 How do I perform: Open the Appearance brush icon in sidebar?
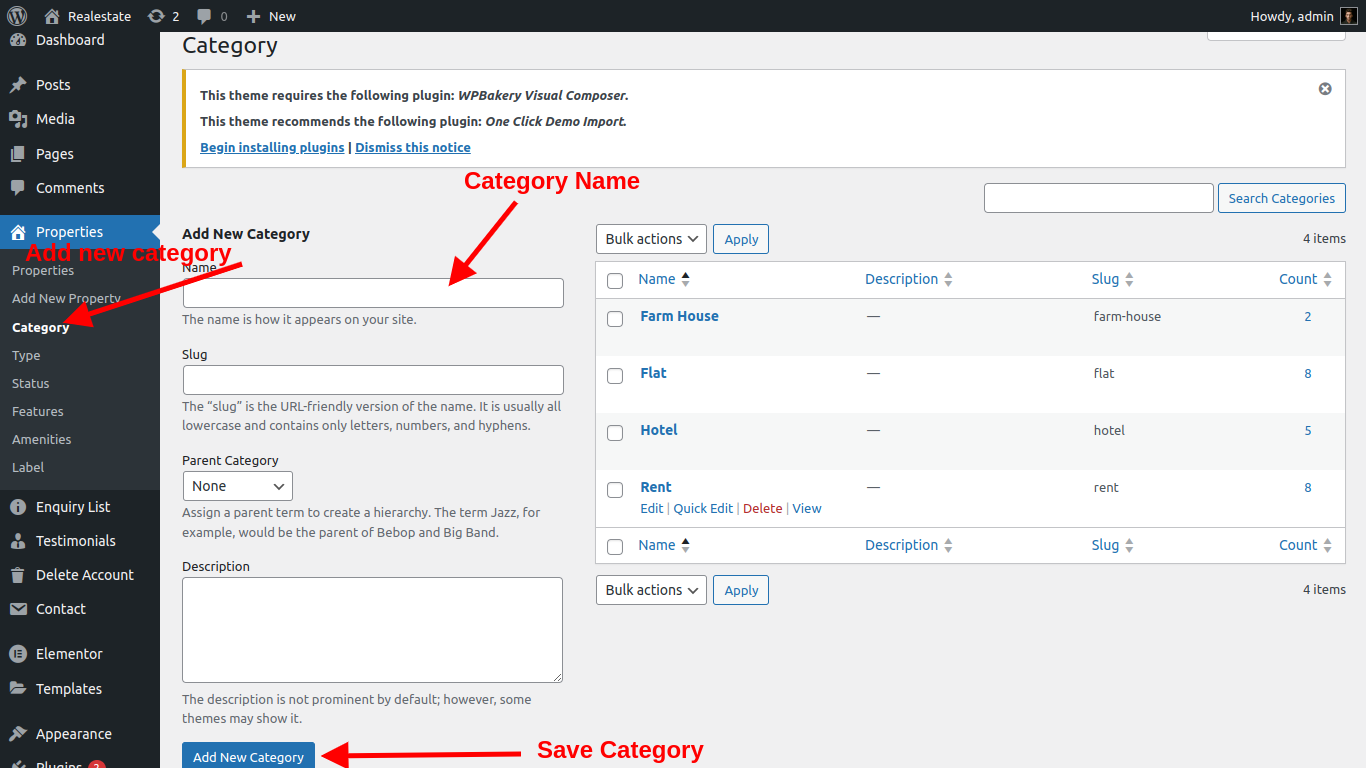coord(18,734)
